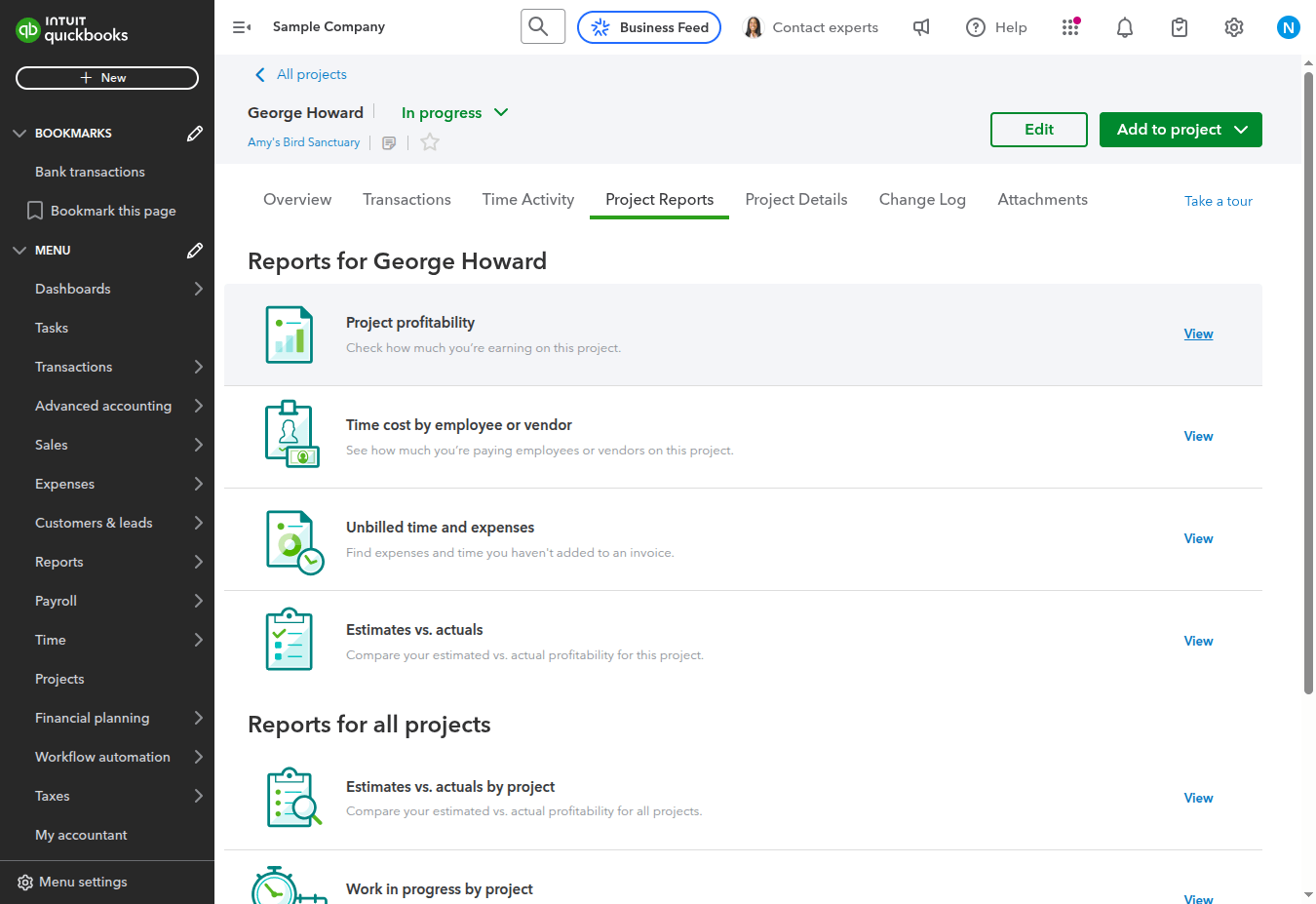Image resolution: width=1316 pixels, height=904 pixels.
Task: Edit bookmarks with pencil icon
Action: [195, 133]
